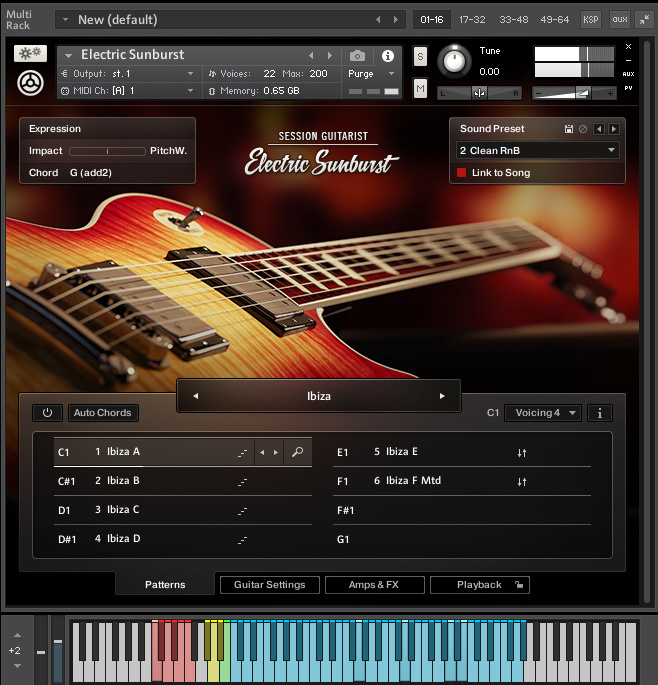Click the rhythm icon on the Ibiza D row
This screenshot has width=658, height=685.
pos(242,540)
